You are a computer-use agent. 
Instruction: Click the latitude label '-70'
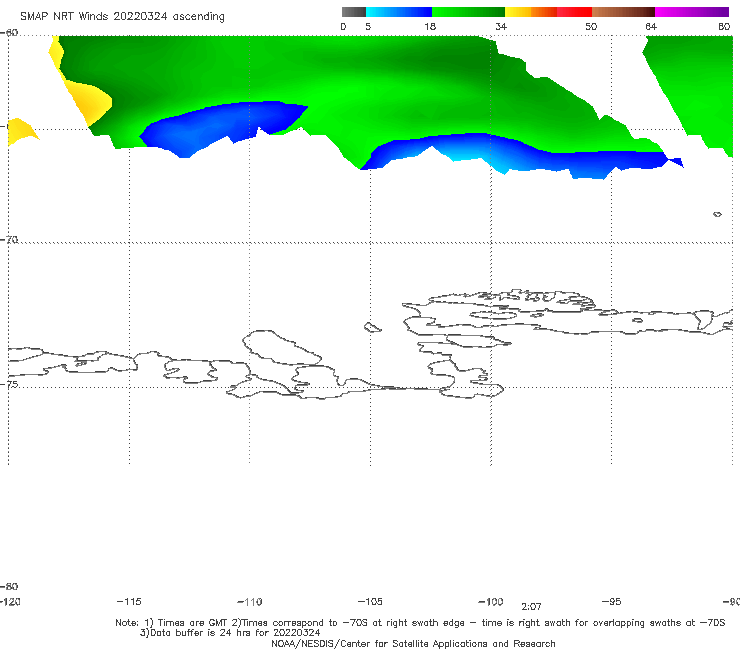click(9, 240)
